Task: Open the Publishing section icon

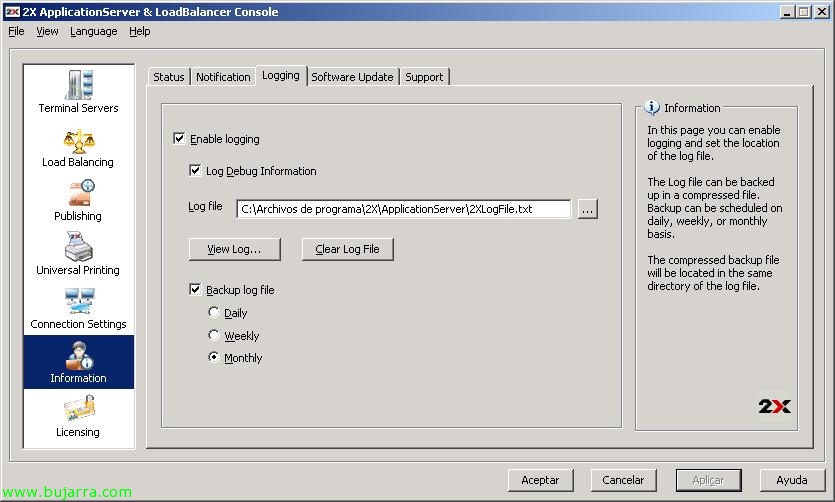Action: click(x=81, y=193)
